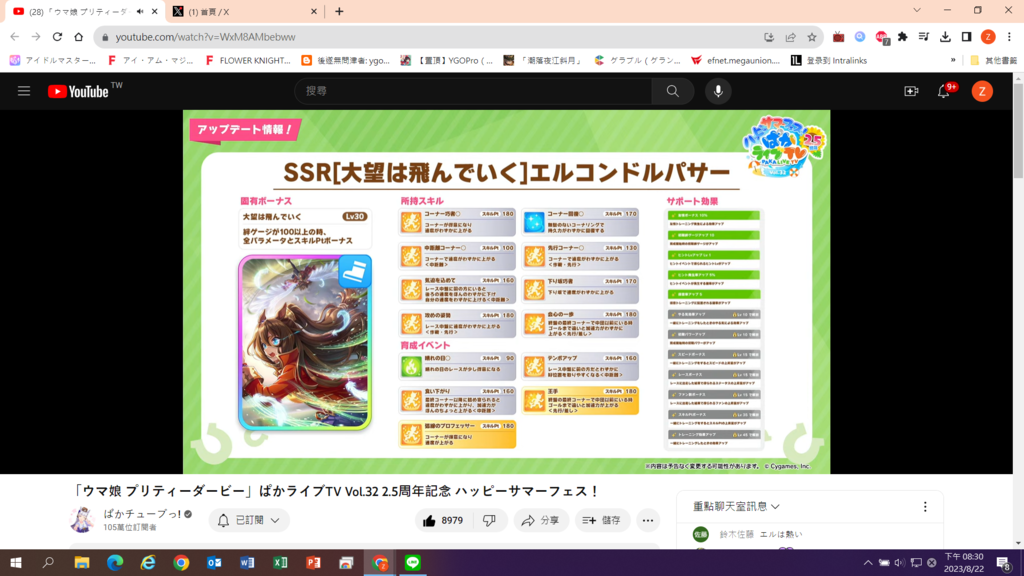
Task: Expand the subscribed notification dropdown
Action: tap(275, 520)
